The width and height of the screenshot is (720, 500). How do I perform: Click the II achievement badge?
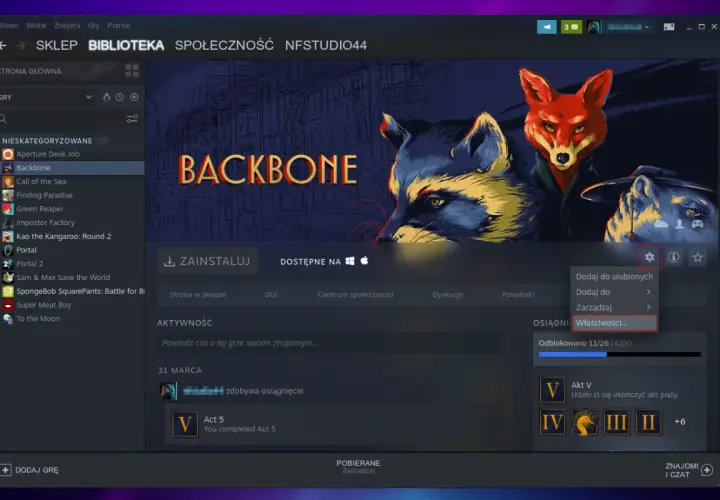click(648, 421)
